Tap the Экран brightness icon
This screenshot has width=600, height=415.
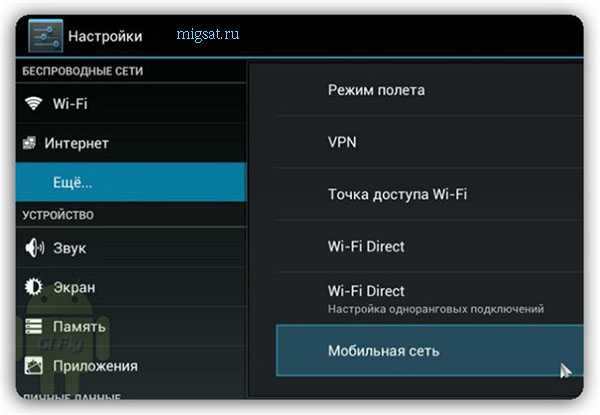pos(34,287)
